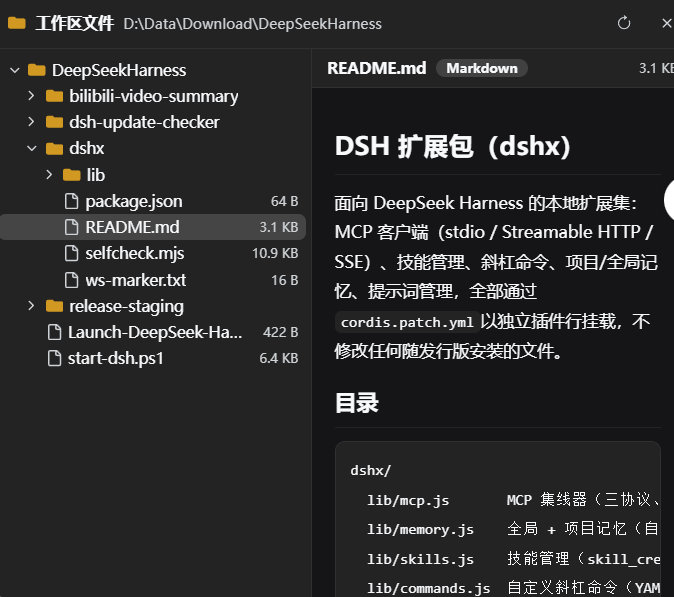674x597 pixels.
Task: Expand the lib folder chevron
Action: pyautogui.click(x=49, y=174)
